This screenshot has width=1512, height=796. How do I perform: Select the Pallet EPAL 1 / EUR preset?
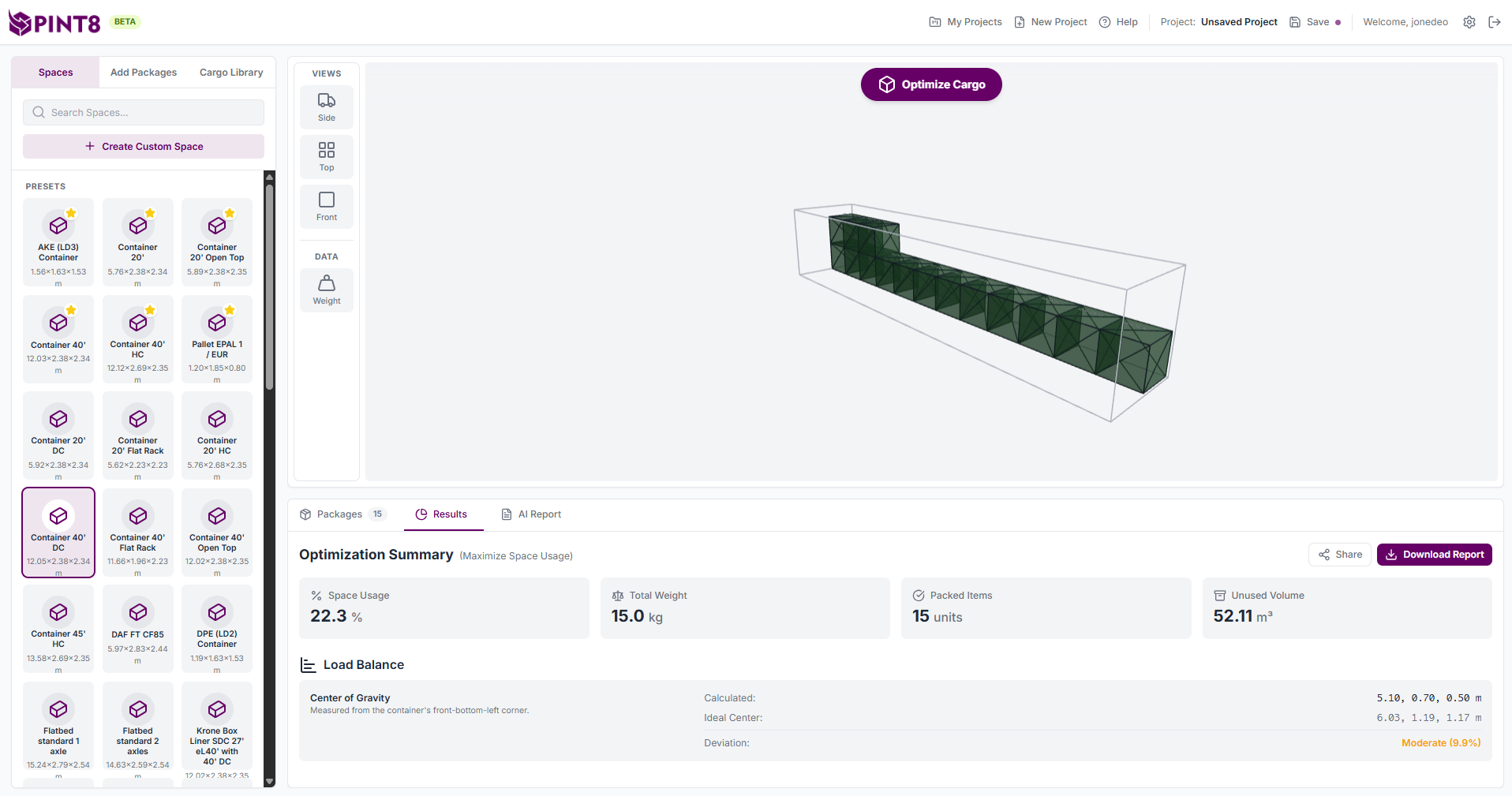217,339
